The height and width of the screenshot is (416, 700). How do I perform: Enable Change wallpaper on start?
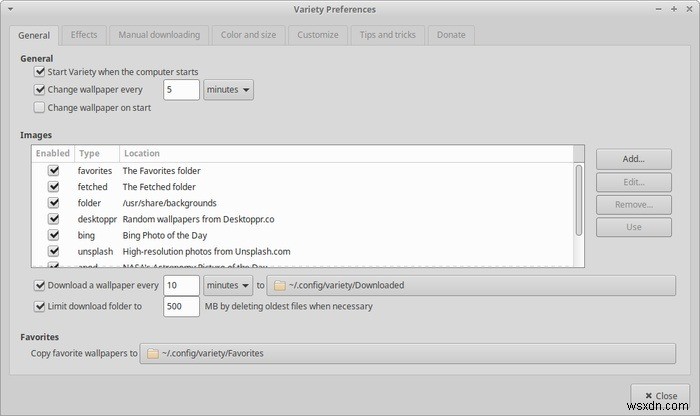tap(39, 108)
